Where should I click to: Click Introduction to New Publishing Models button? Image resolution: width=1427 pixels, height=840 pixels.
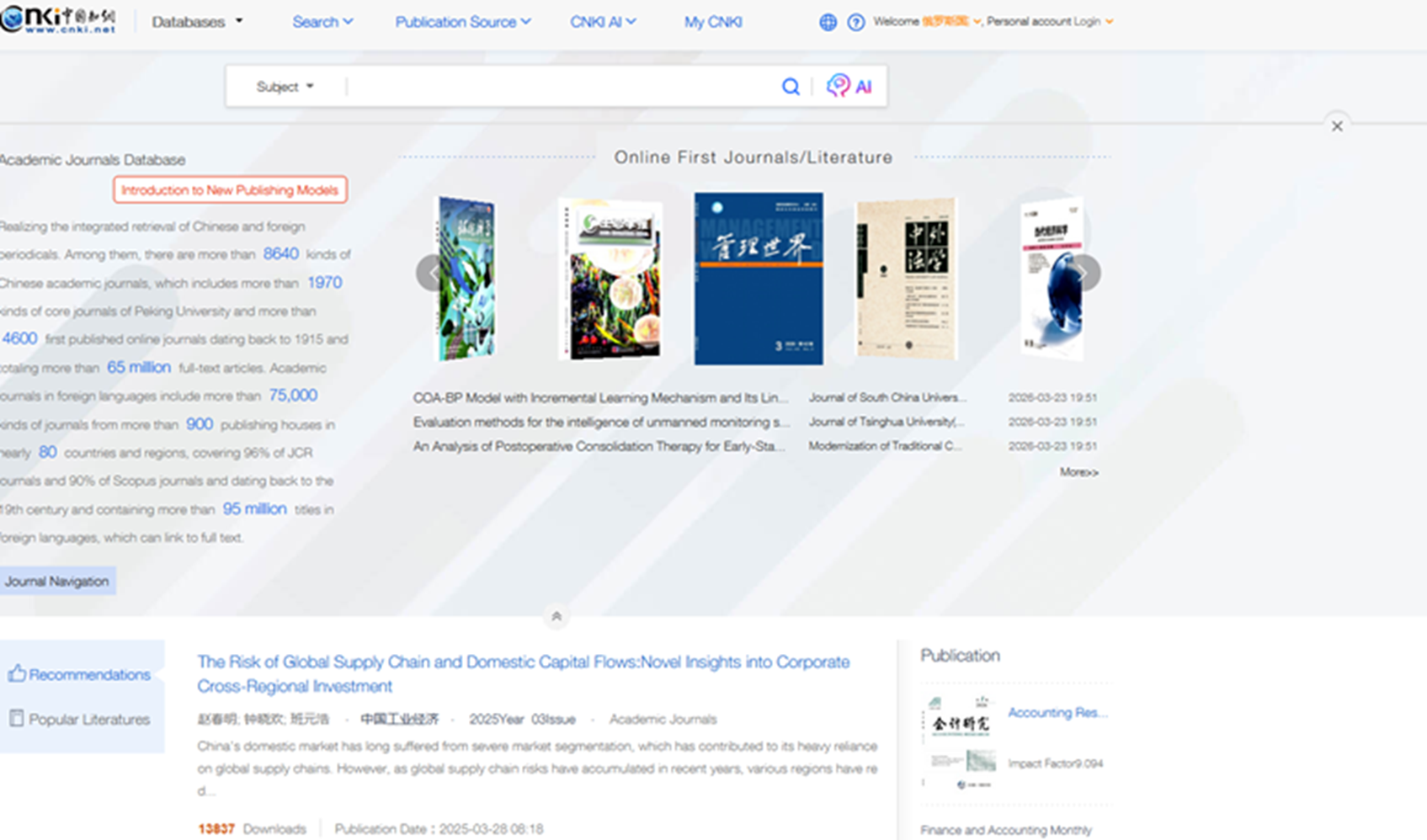(230, 190)
